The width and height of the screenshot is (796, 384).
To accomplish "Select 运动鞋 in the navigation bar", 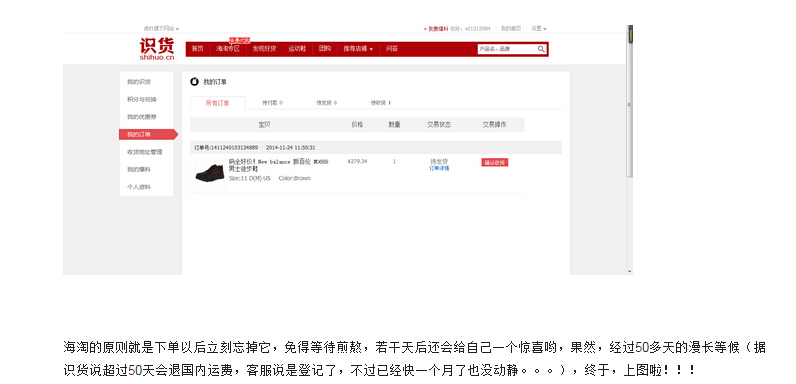I will coord(297,49).
